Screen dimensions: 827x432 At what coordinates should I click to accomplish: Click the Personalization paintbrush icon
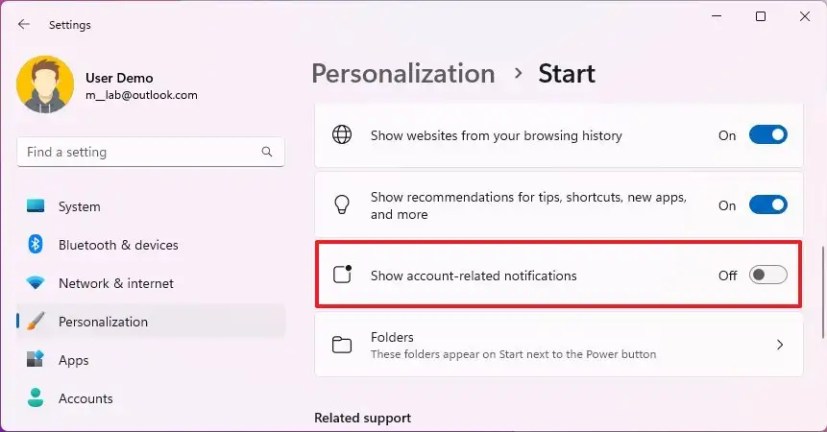[x=36, y=322]
